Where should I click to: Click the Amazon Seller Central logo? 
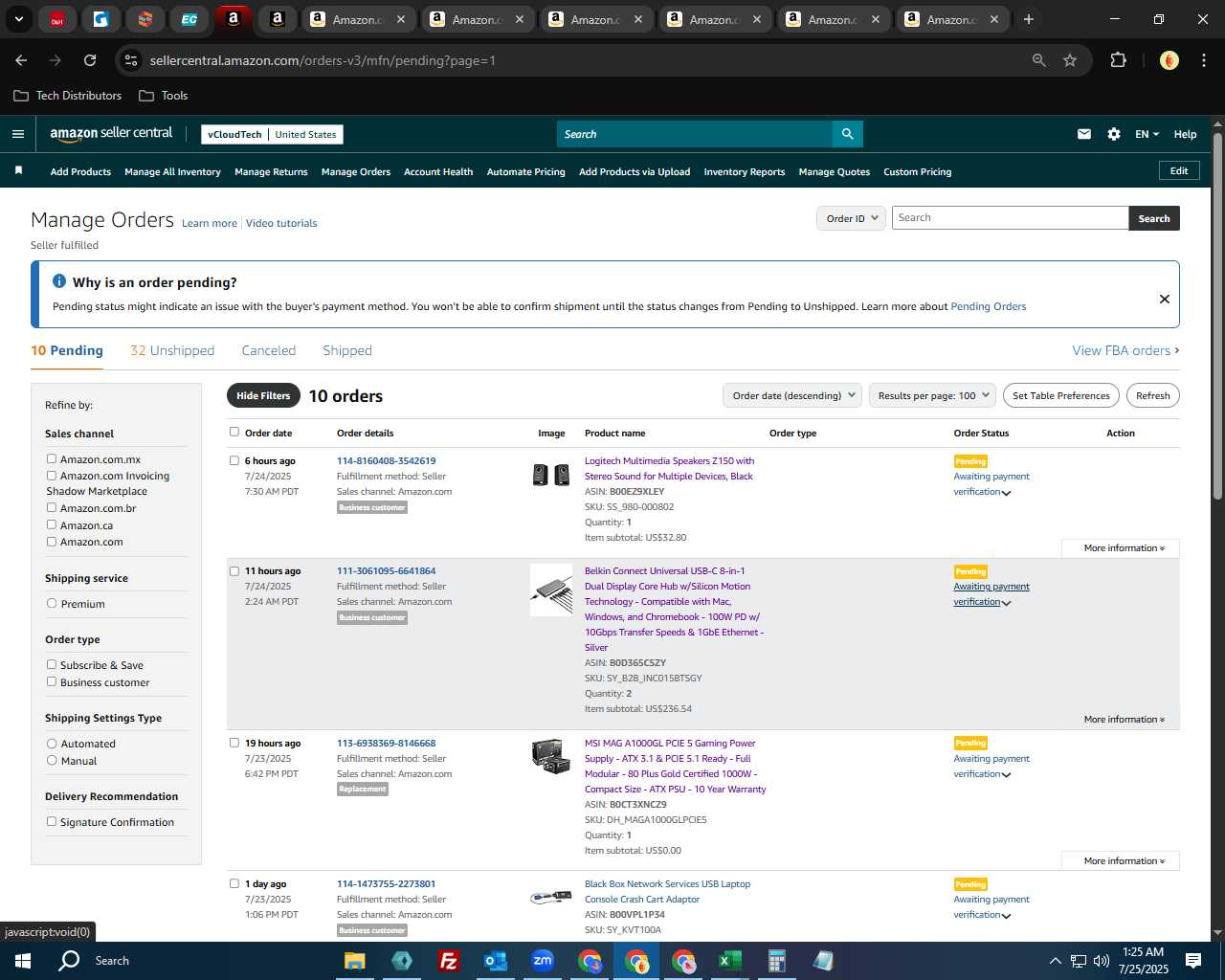[111, 134]
